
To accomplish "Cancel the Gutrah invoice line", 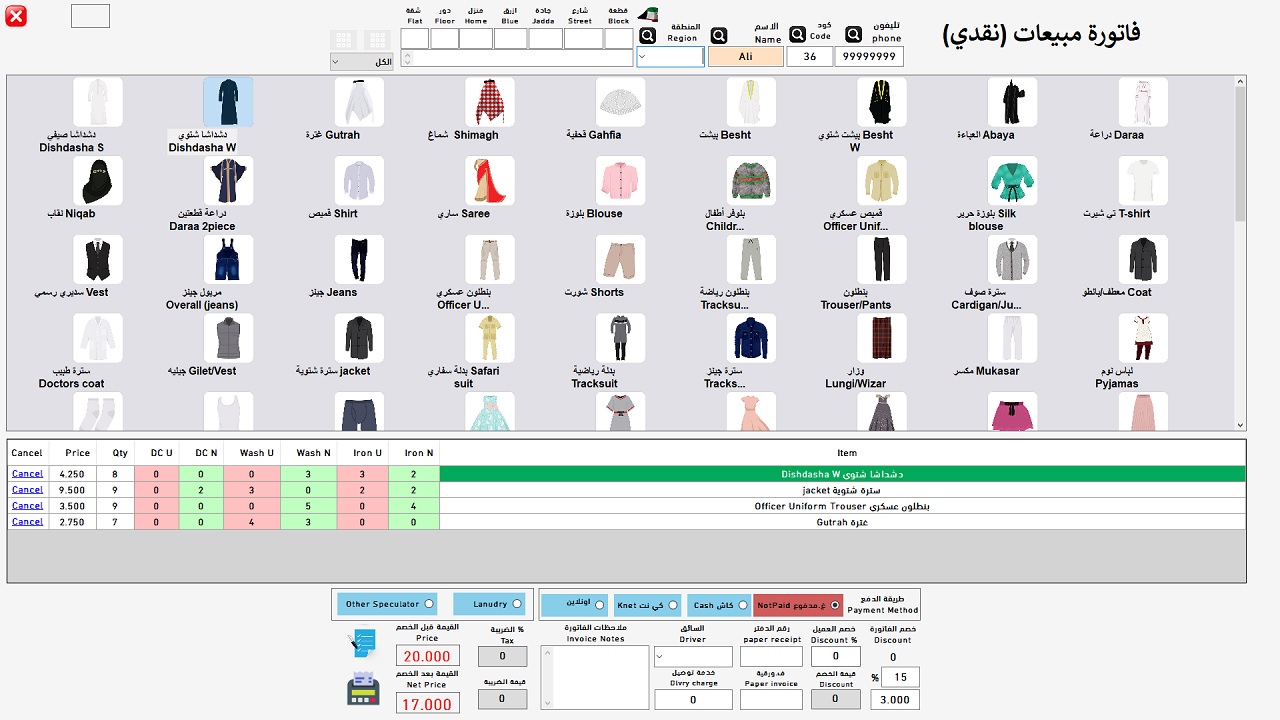I will pyautogui.click(x=27, y=522).
